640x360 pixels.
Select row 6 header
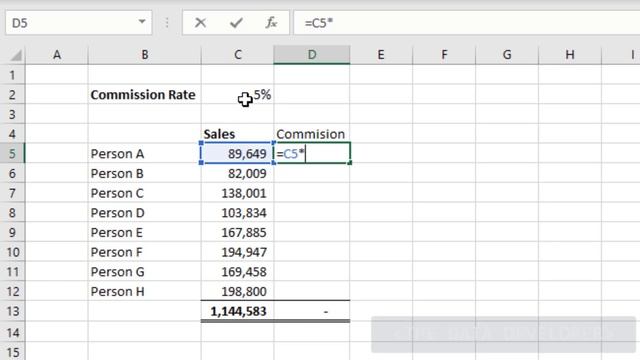(x=12, y=173)
